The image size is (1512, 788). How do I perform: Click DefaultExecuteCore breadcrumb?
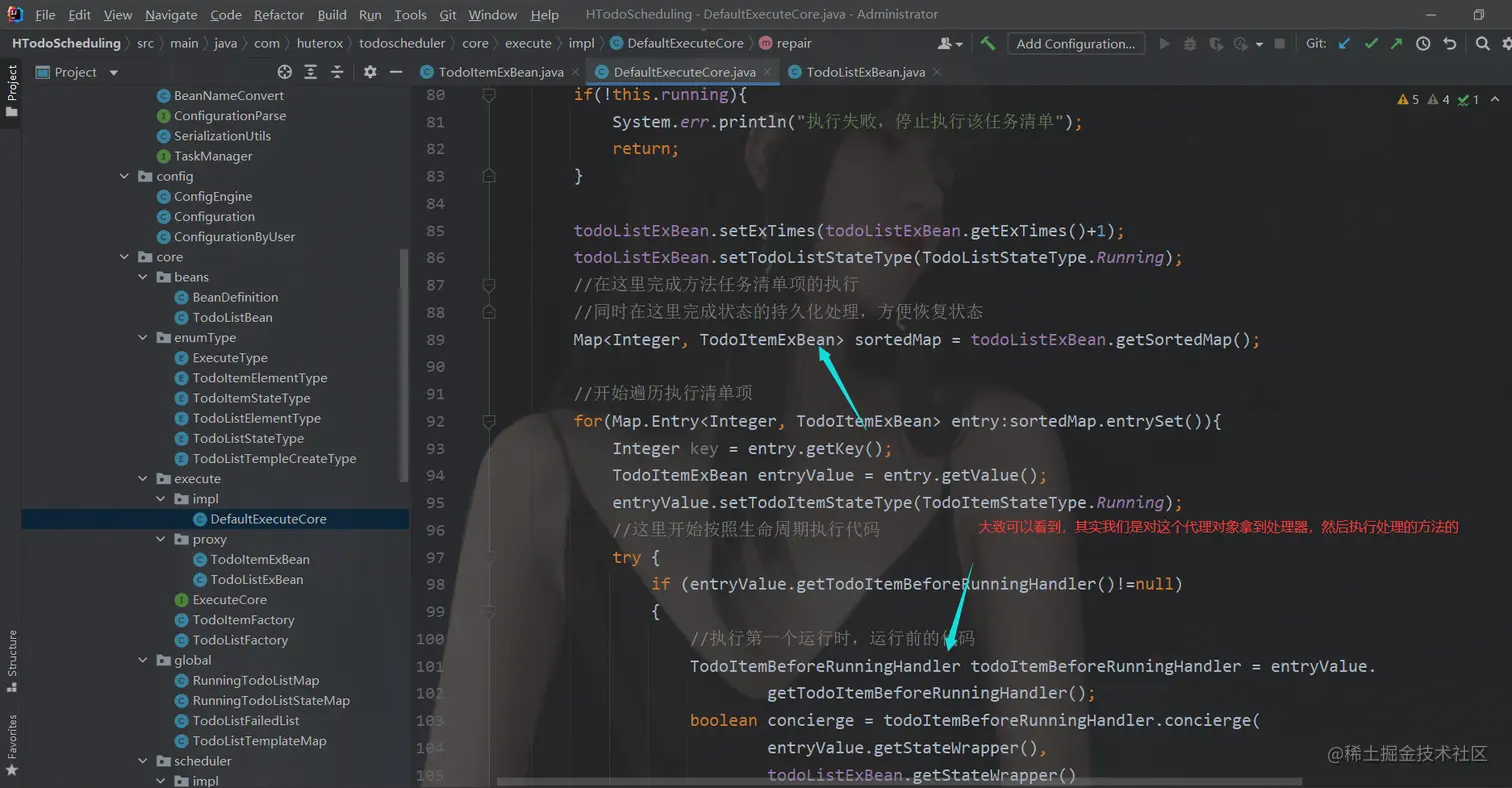pyautogui.click(x=676, y=43)
